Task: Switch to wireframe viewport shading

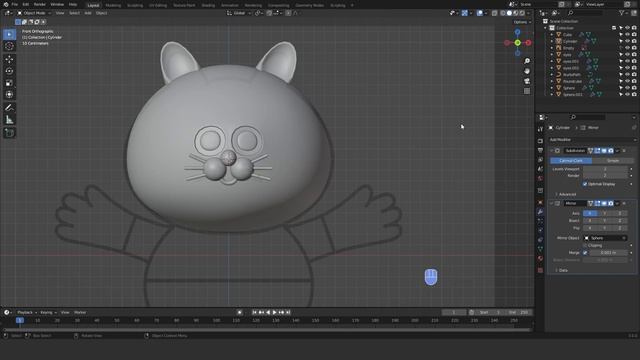Action: (x=502, y=13)
